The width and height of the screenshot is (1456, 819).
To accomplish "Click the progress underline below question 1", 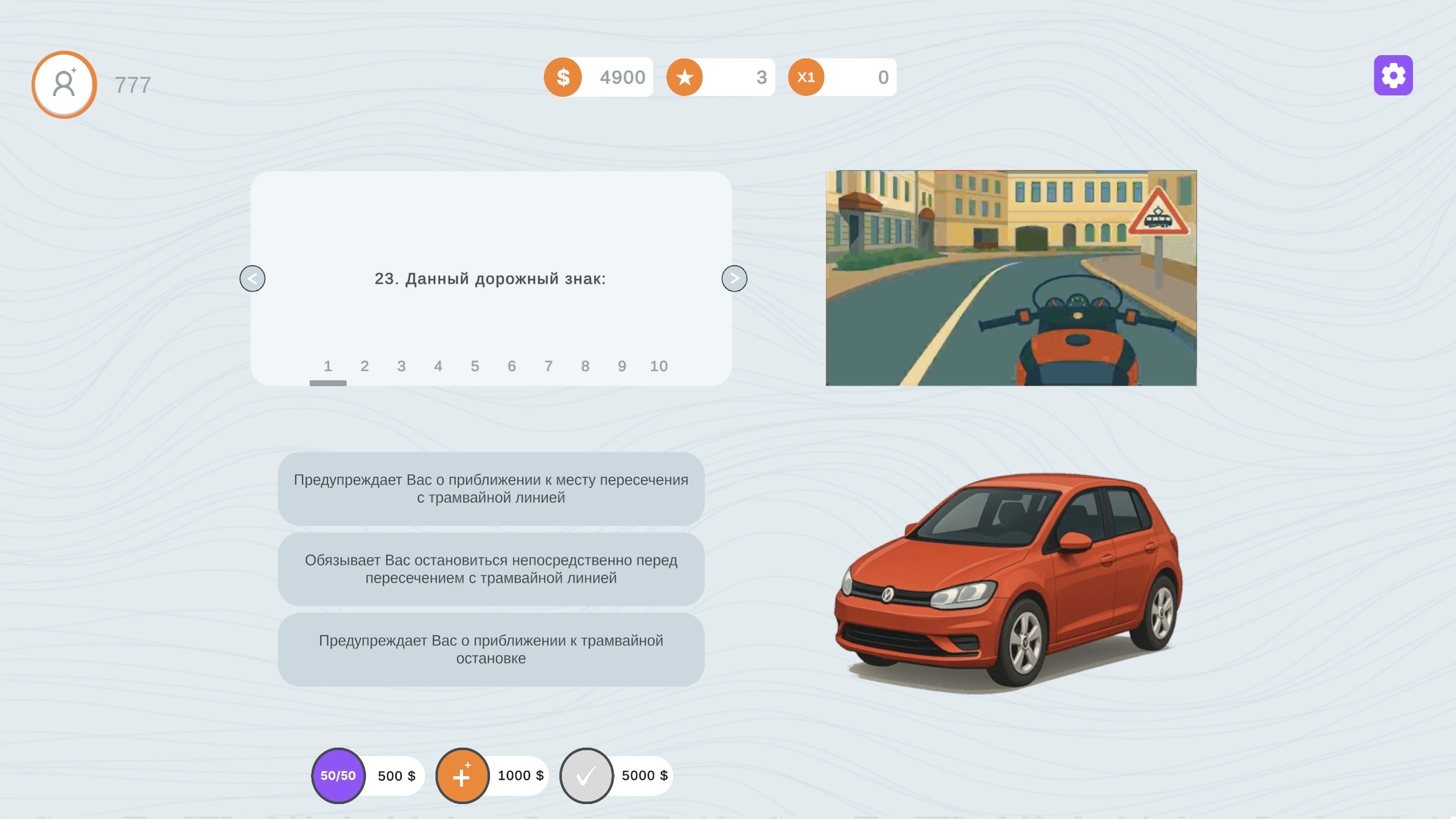I will 327,383.
